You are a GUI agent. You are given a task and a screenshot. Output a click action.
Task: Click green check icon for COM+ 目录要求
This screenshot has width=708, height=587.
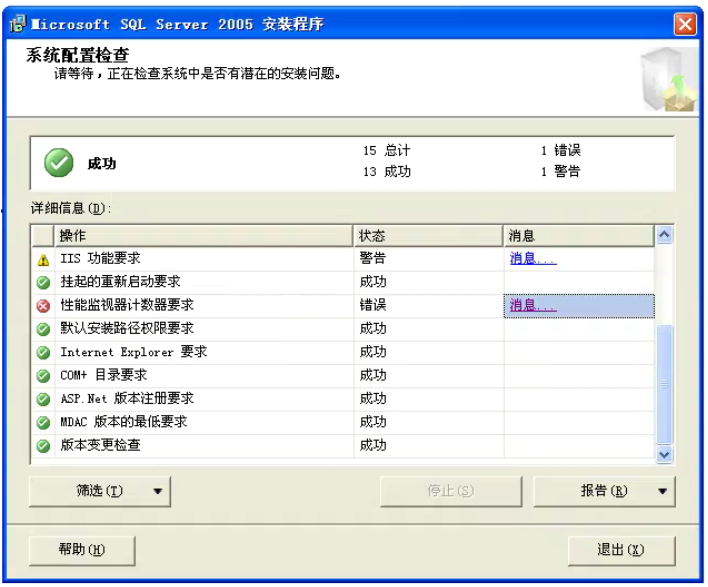[43, 376]
